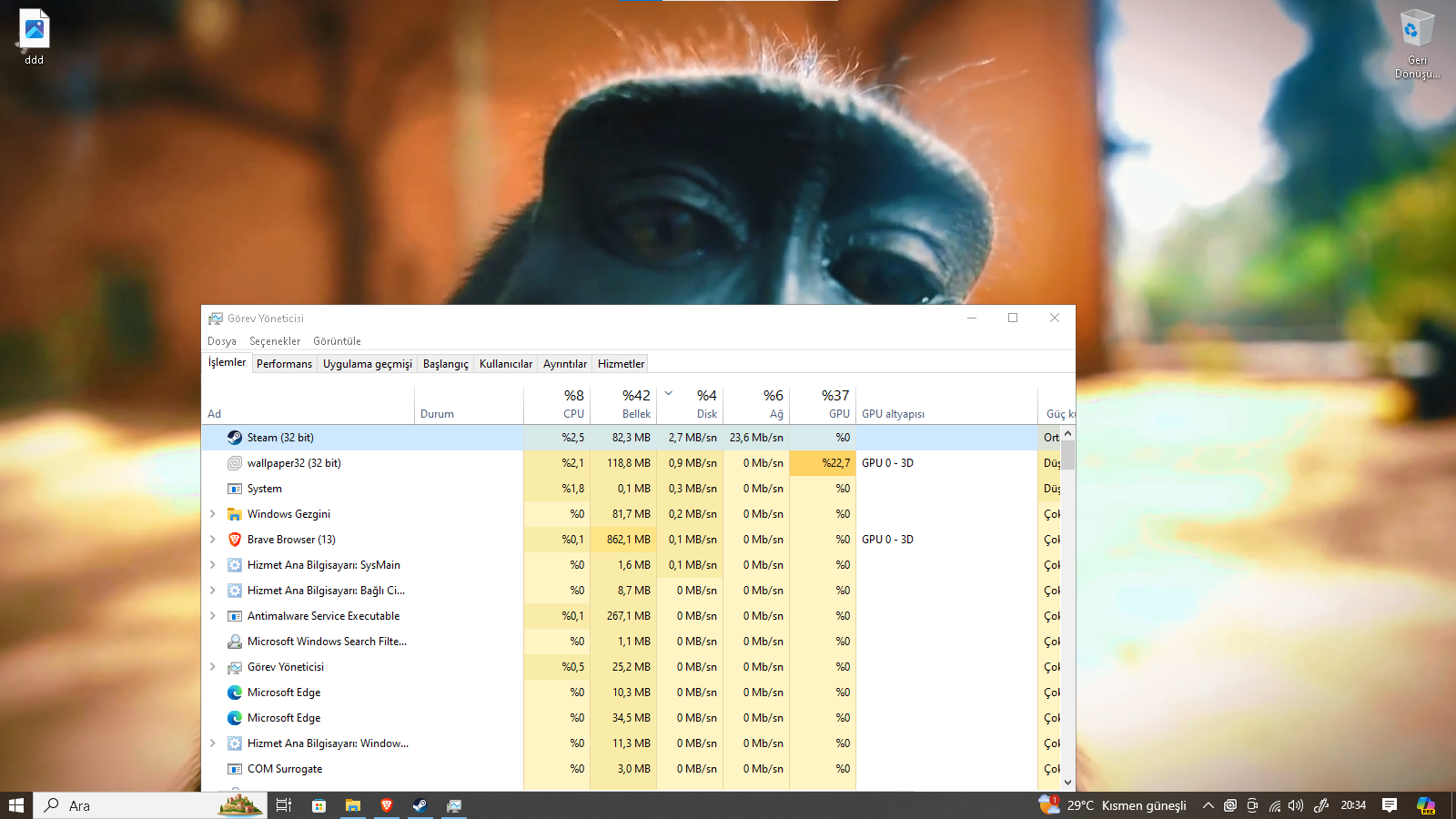
Task: Click the Görev Yöneticisi icon in the process list
Action: [234, 667]
